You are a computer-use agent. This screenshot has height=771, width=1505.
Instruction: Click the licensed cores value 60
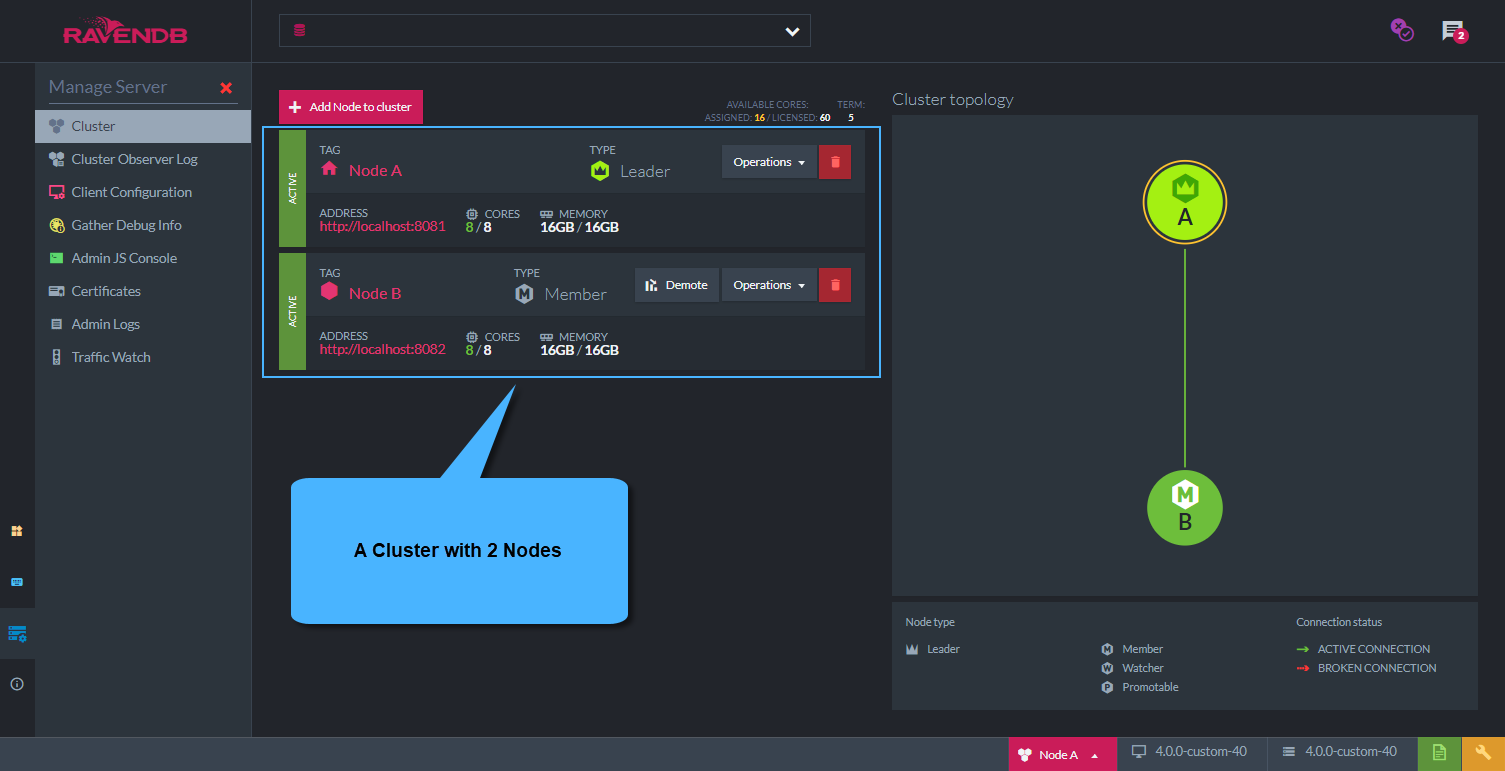(x=825, y=117)
